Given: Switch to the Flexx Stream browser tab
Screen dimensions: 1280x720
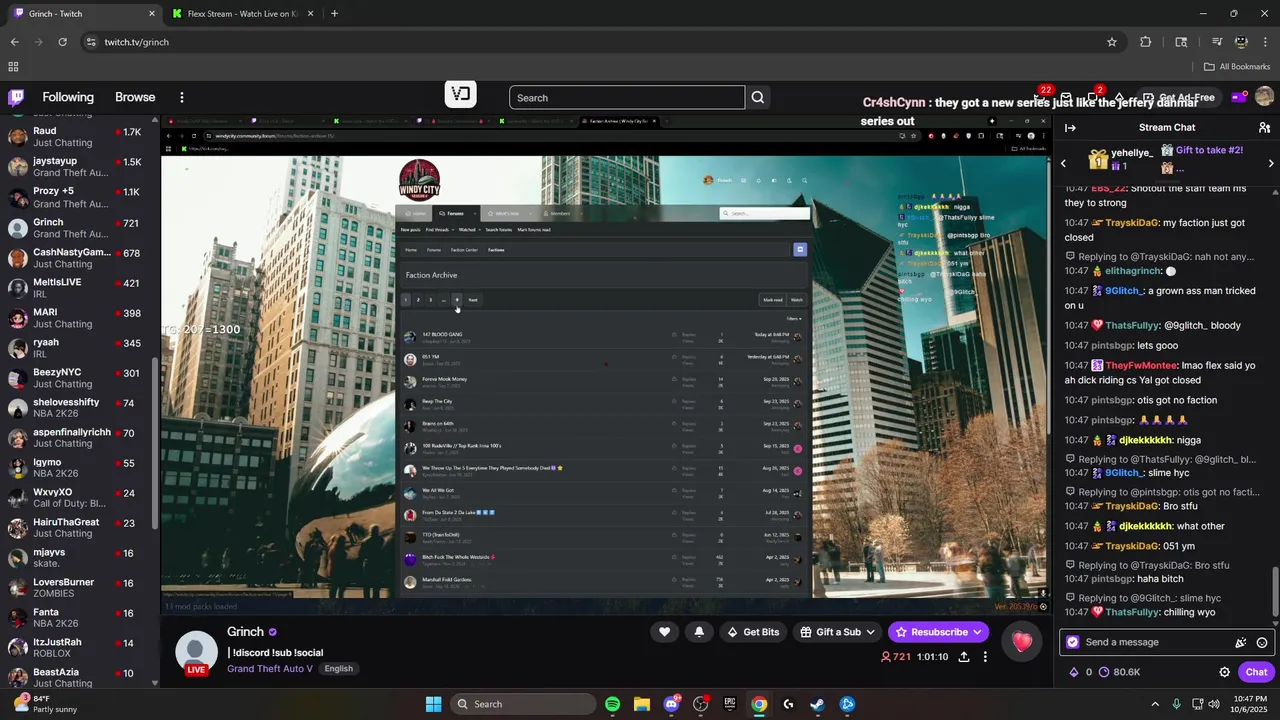Looking at the screenshot, I should [x=243, y=14].
